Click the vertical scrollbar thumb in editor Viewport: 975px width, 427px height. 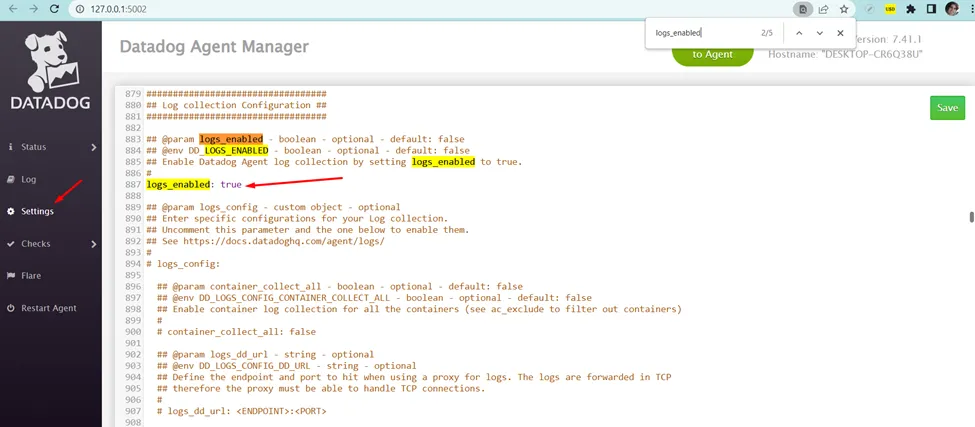click(x=971, y=217)
